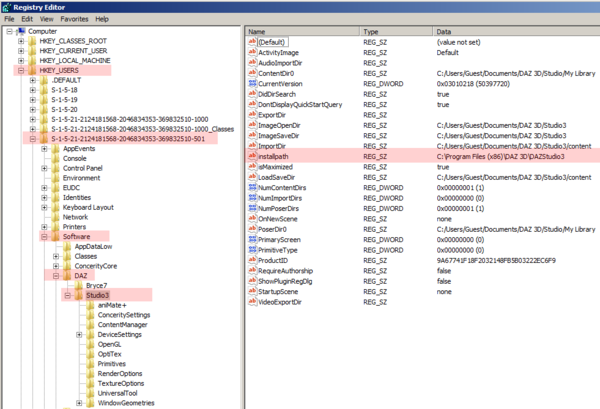Image resolution: width=600 pixels, height=409 pixels.
Task: Sort by the Type column header
Action: [x=396, y=31]
